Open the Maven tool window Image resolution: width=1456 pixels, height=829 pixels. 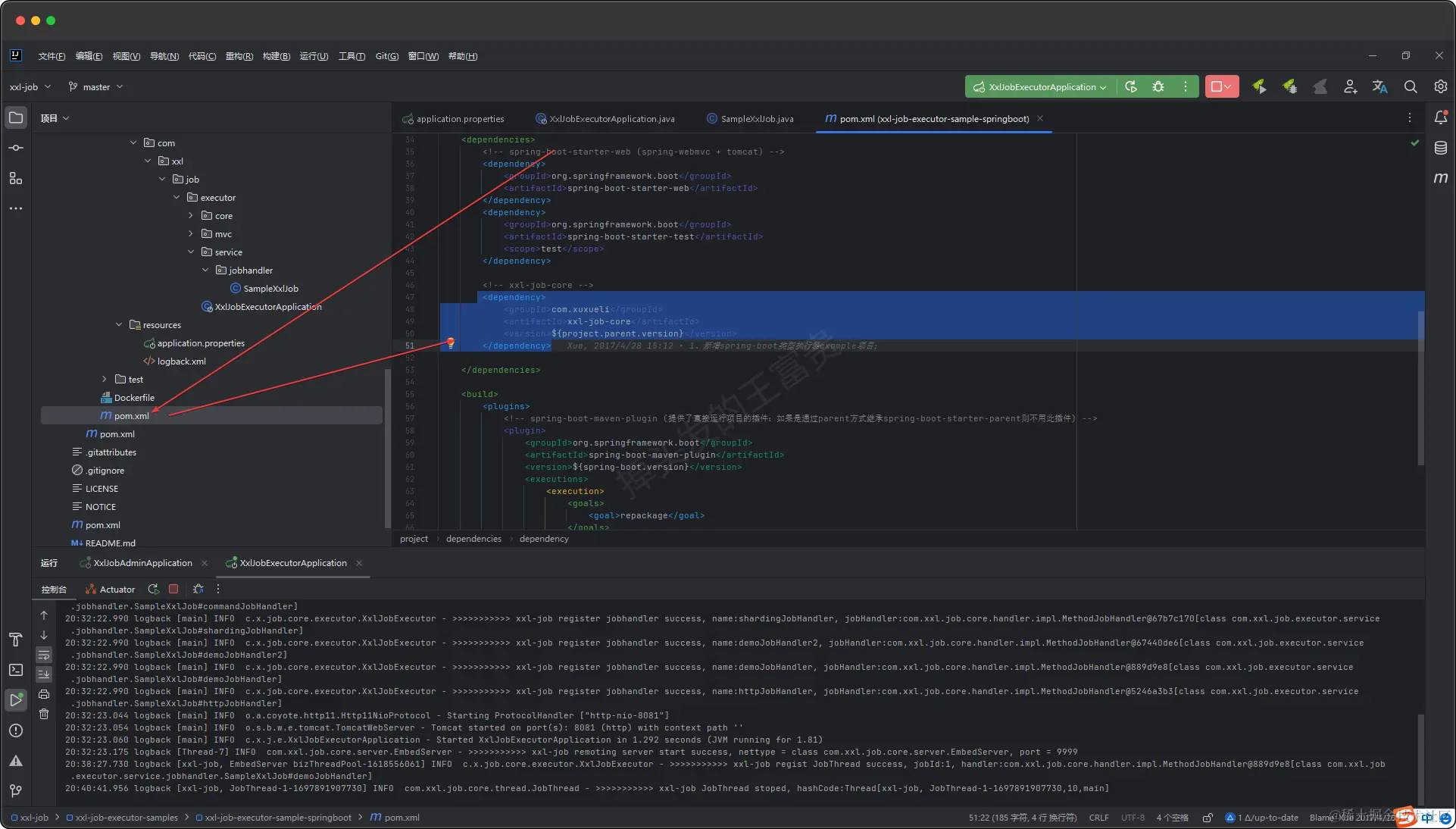(1440, 178)
